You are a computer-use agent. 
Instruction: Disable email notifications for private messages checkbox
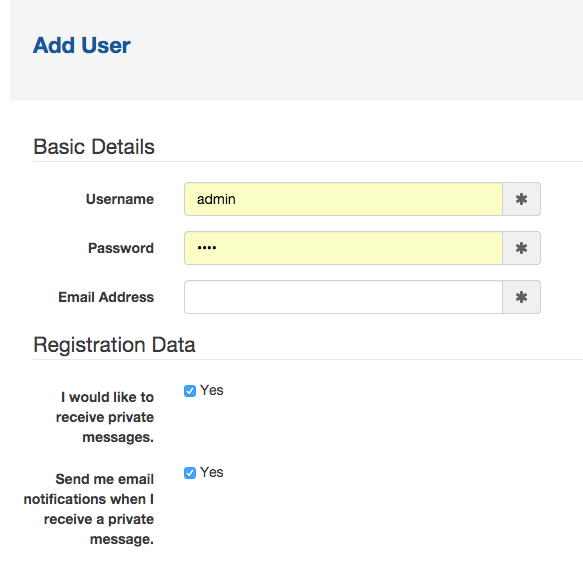click(190, 473)
